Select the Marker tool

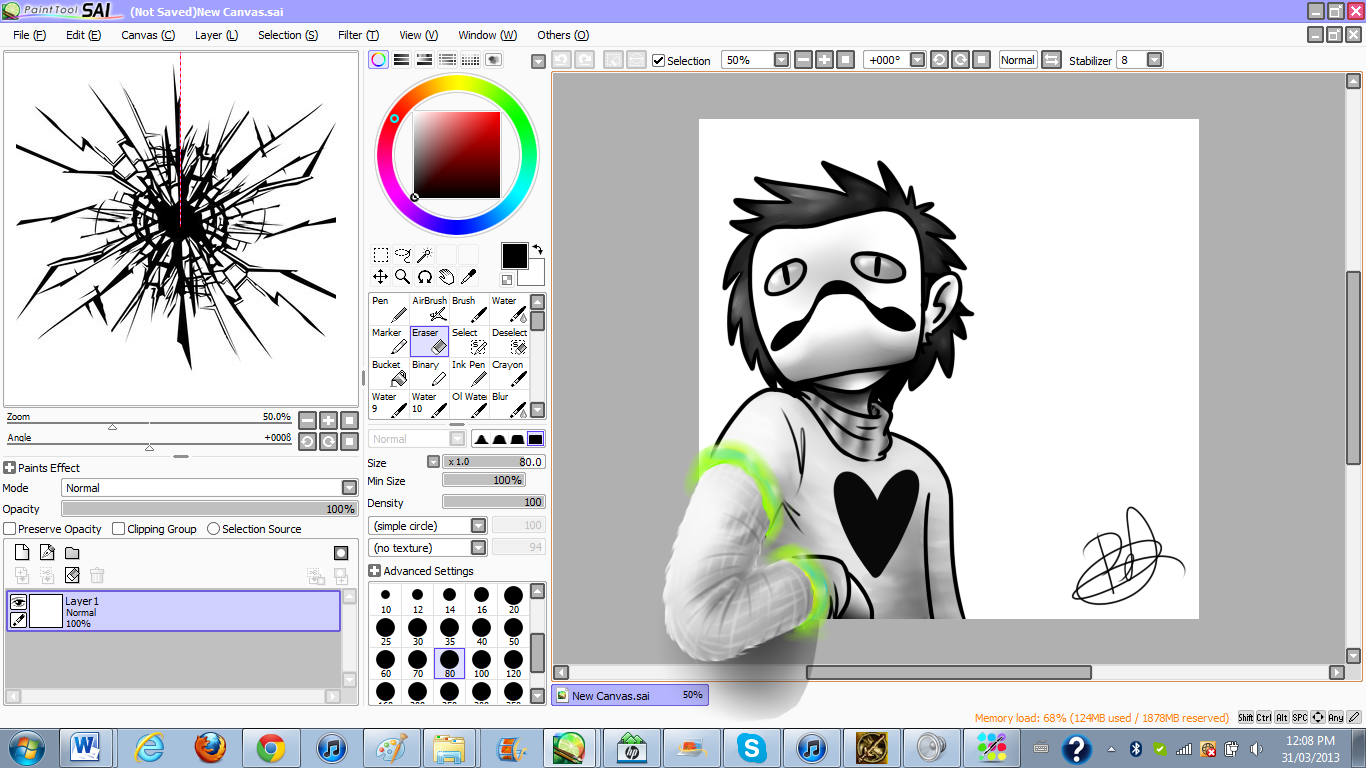pyautogui.click(x=389, y=341)
